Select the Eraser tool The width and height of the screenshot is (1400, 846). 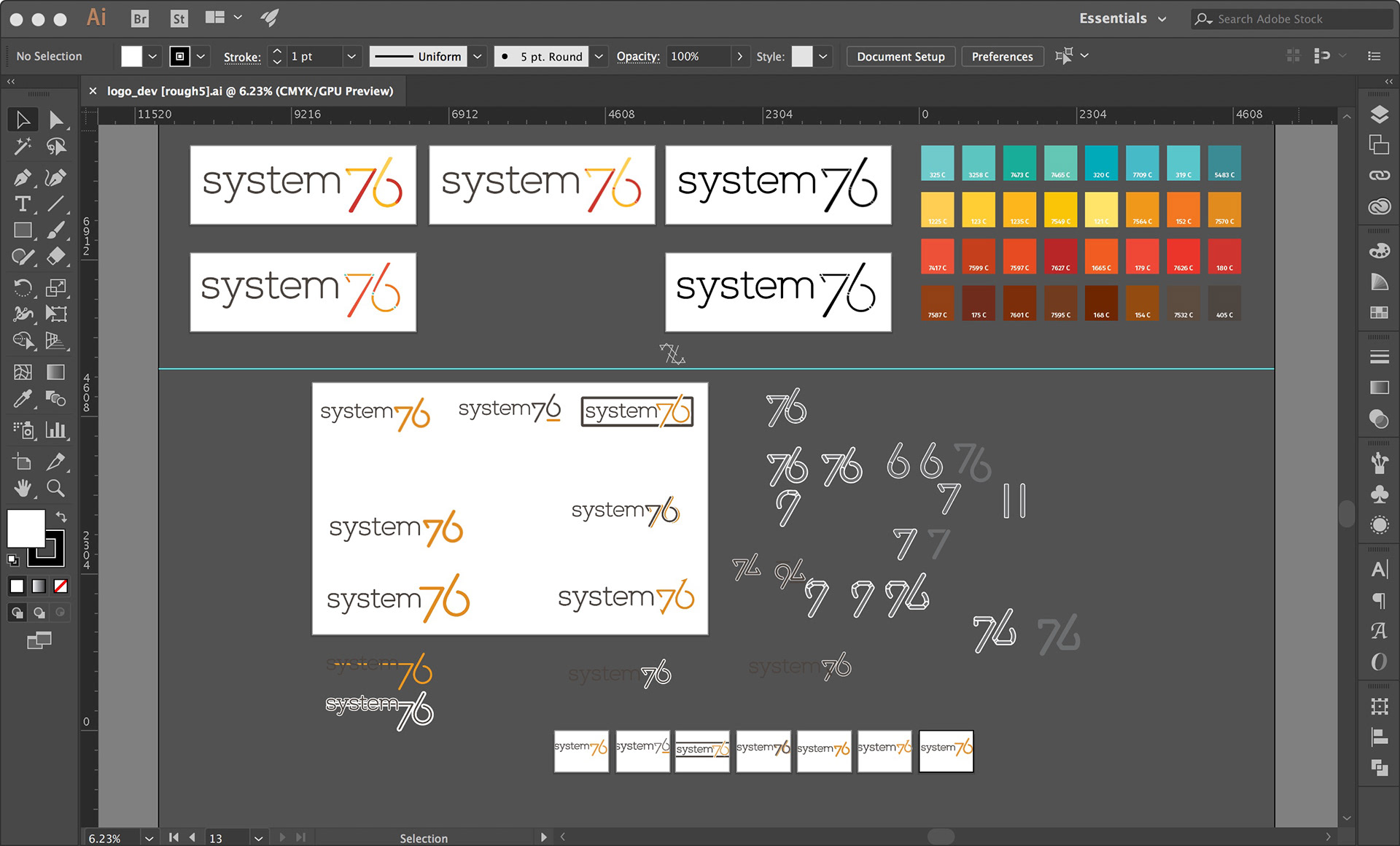55,257
